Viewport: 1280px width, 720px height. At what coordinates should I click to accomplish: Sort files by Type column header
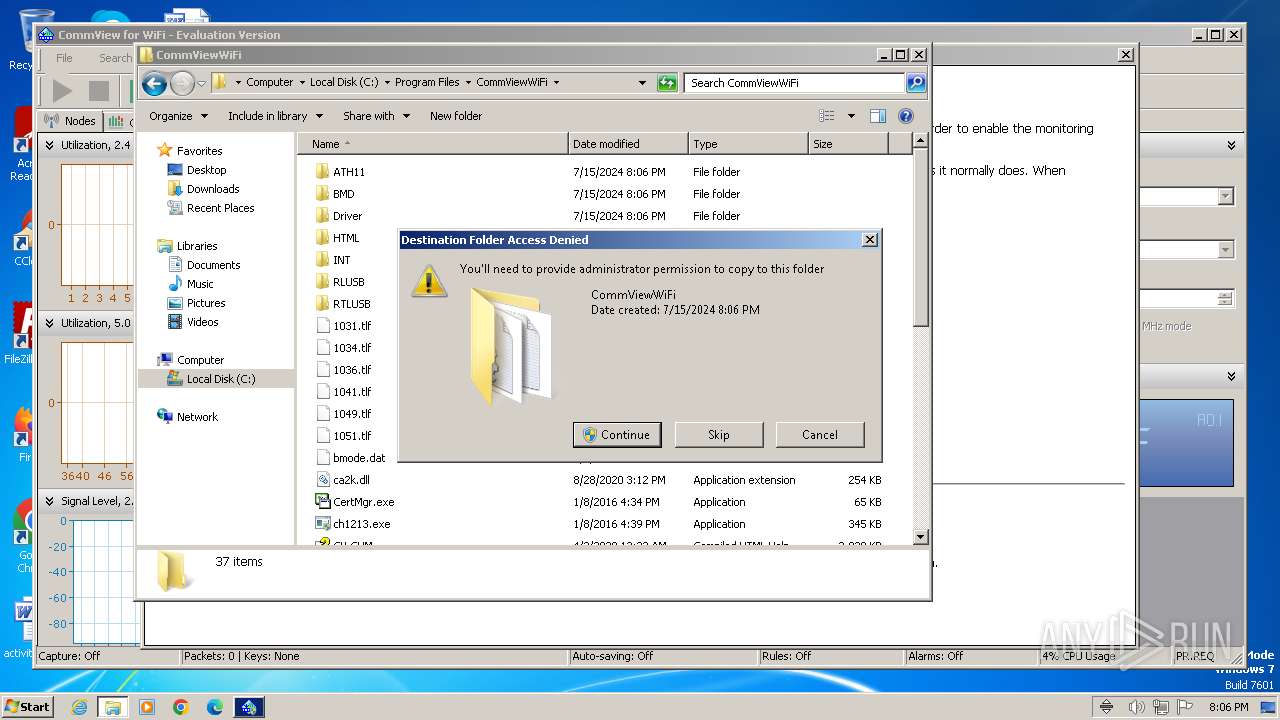click(x=748, y=144)
